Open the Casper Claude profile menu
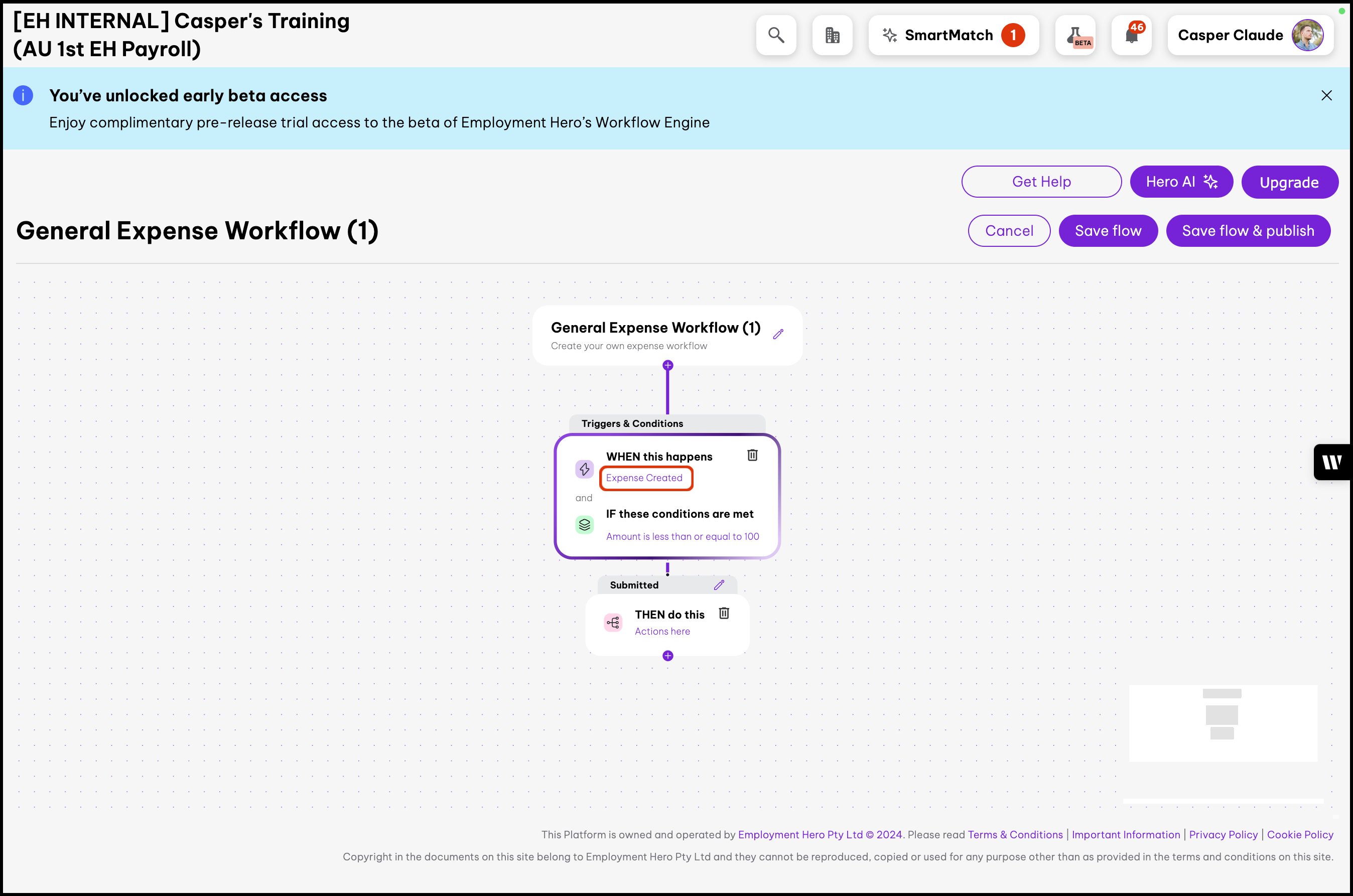Image resolution: width=1353 pixels, height=896 pixels. tap(1250, 36)
